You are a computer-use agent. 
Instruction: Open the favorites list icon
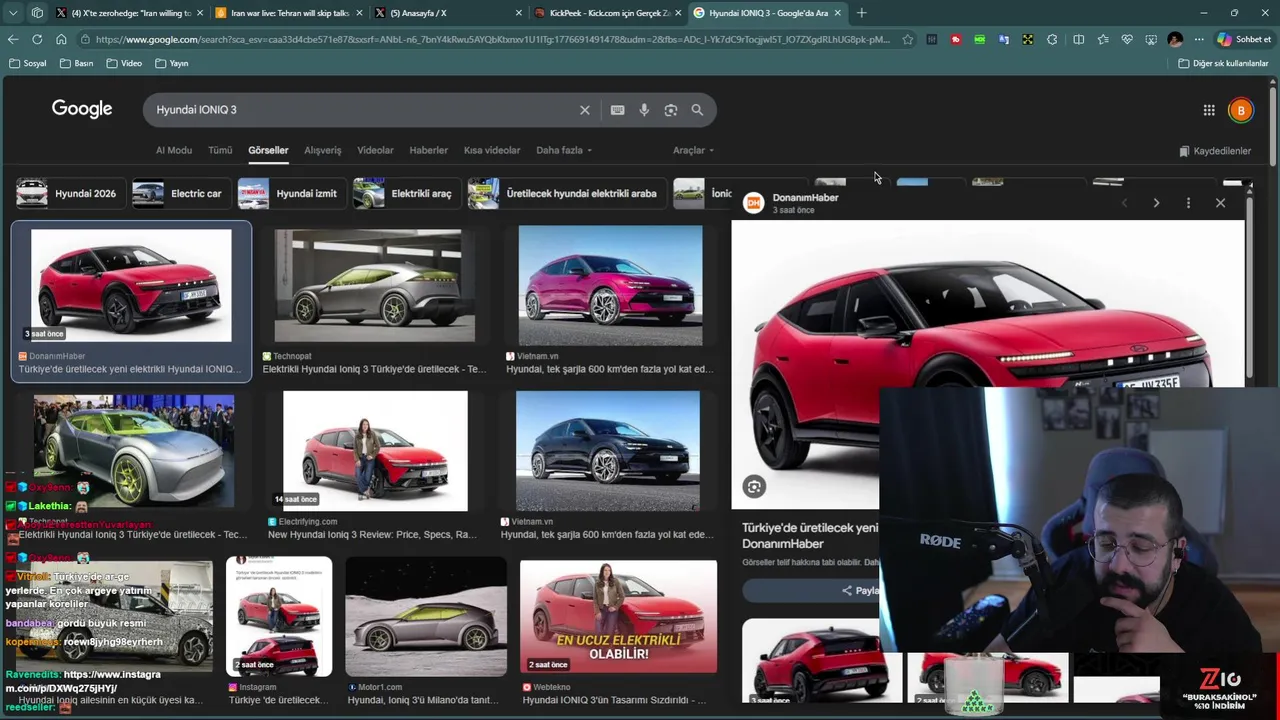pyautogui.click(x=1102, y=39)
